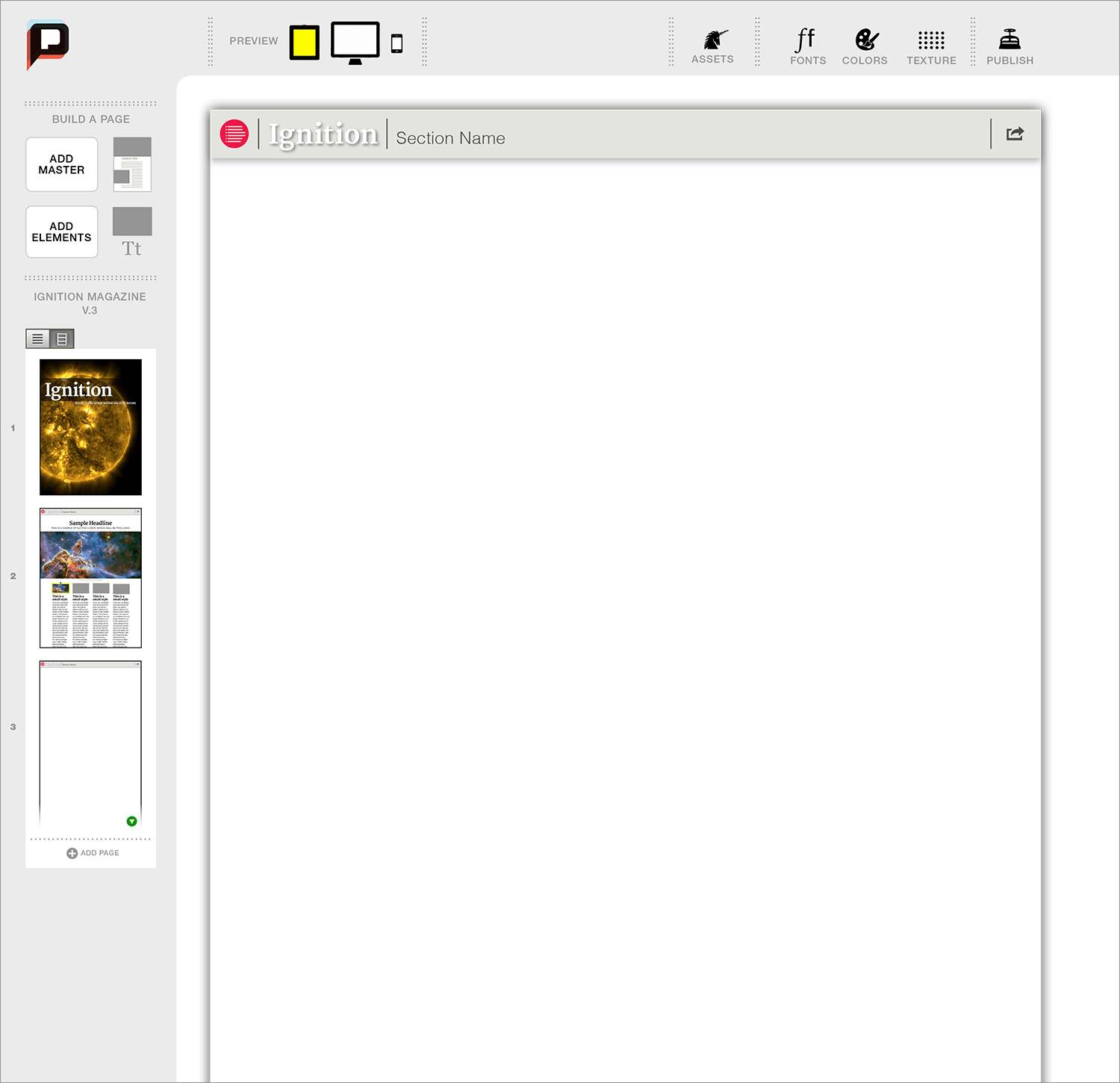Screen dimensions: 1120x1083
Task: Click the share arrow icon in page header
Action: 1015,134
